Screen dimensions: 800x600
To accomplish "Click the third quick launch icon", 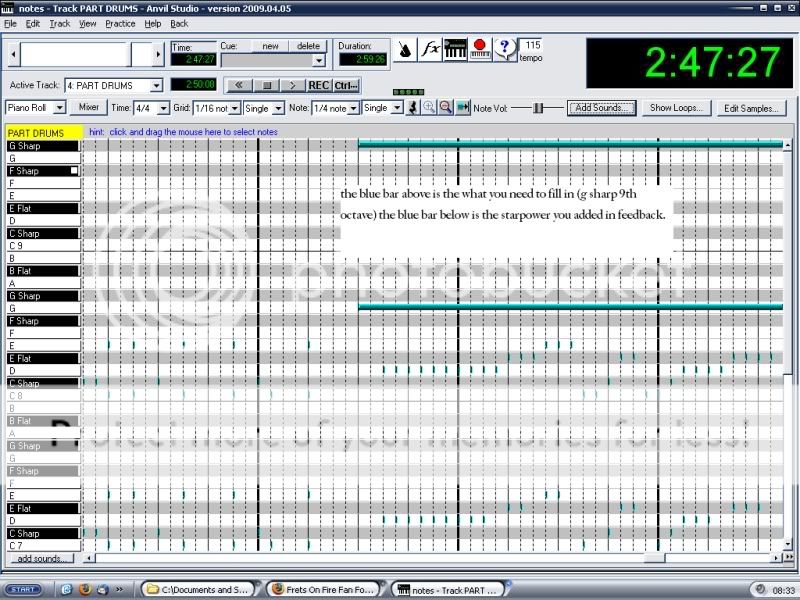I will (102, 589).
